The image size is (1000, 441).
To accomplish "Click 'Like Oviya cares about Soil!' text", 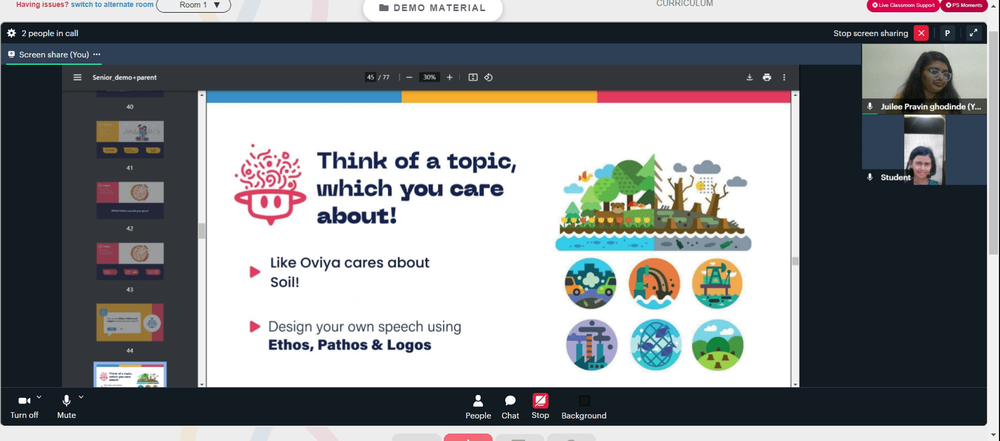I will [349, 272].
